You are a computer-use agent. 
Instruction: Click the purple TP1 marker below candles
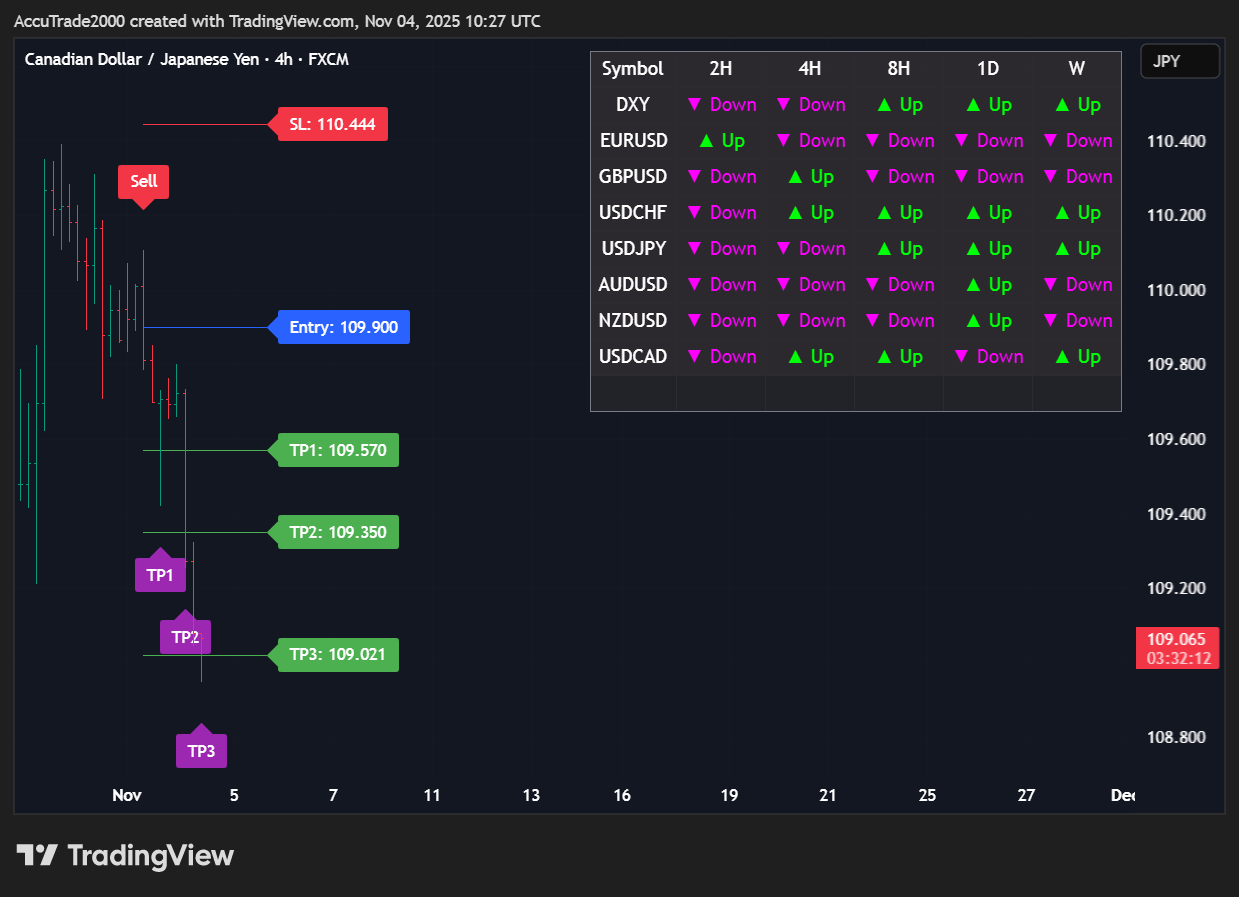point(160,575)
